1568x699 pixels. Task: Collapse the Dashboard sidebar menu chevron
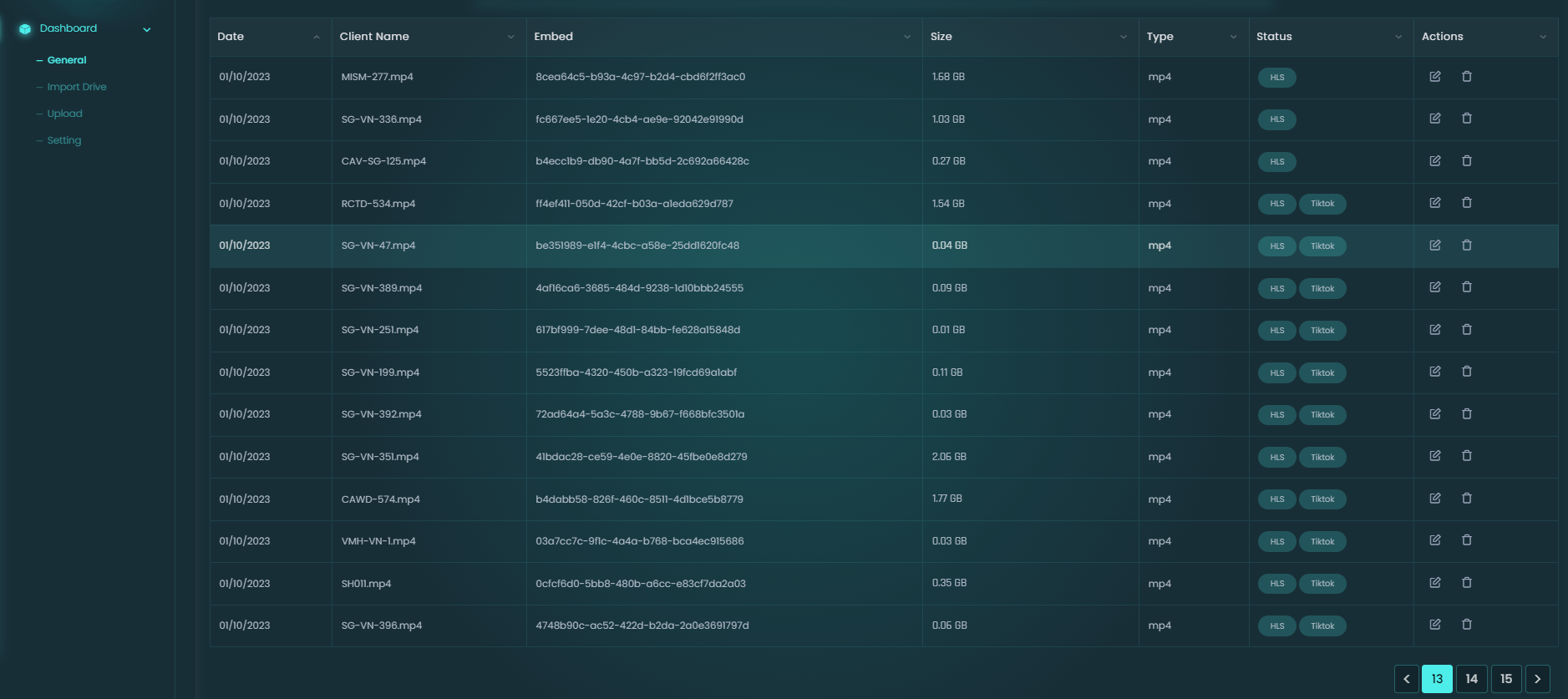[x=147, y=30]
